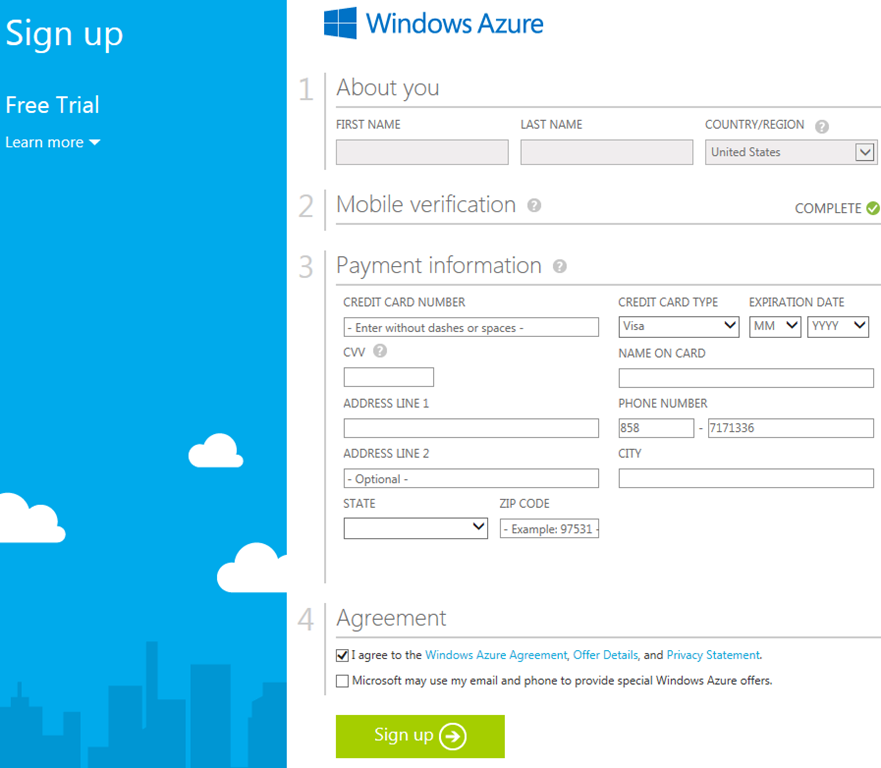The height and width of the screenshot is (768, 881).
Task: Open the State dropdown
Action: (x=415, y=528)
